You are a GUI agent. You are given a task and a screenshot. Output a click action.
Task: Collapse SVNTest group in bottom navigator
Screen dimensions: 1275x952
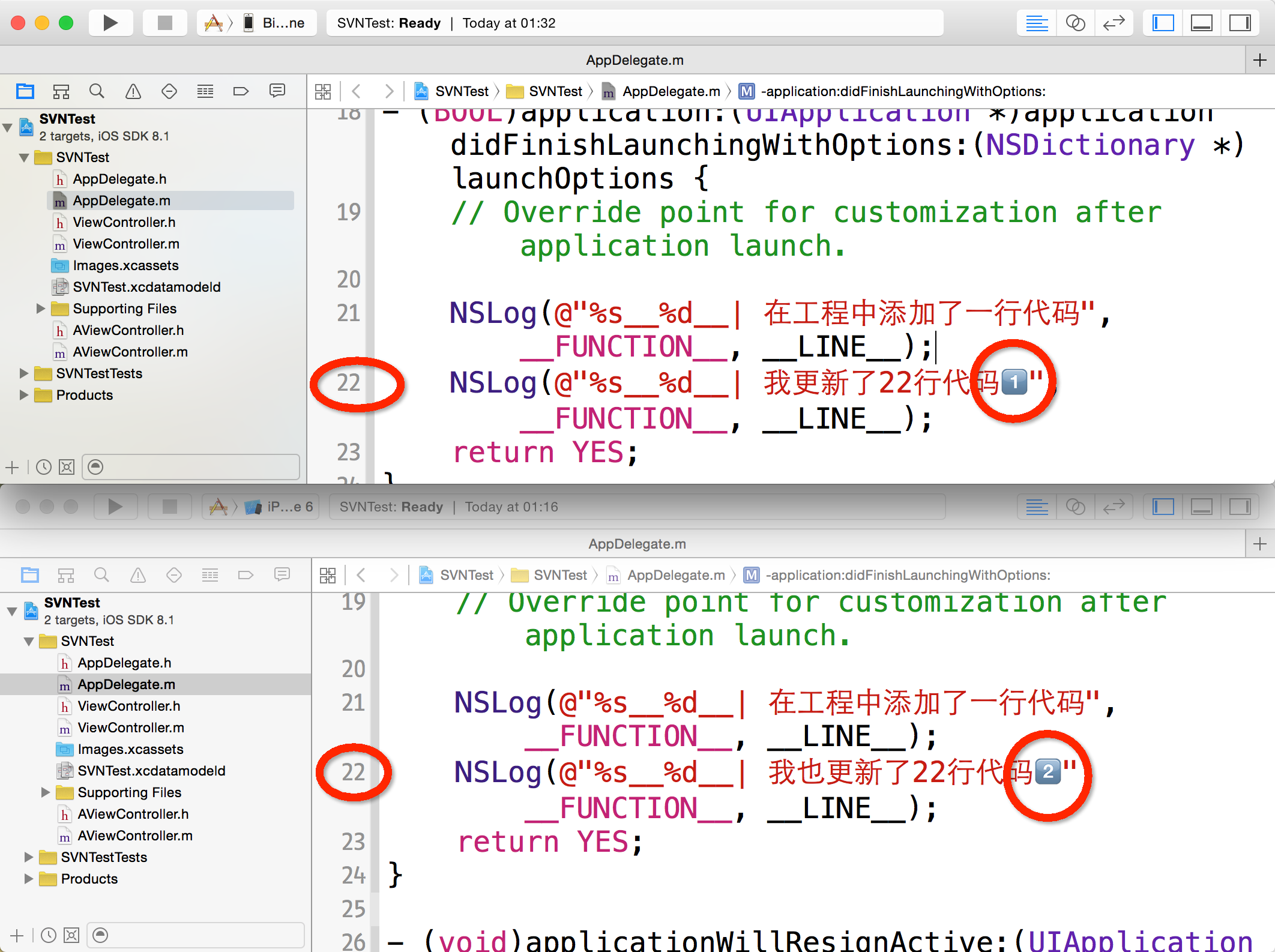(x=29, y=641)
